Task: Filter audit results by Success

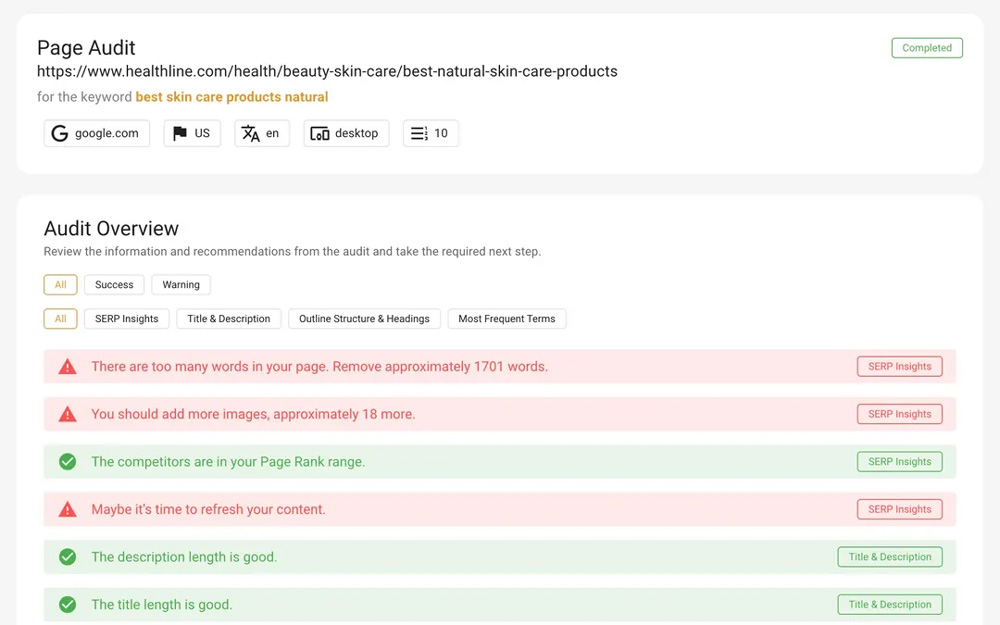Action: click(114, 285)
